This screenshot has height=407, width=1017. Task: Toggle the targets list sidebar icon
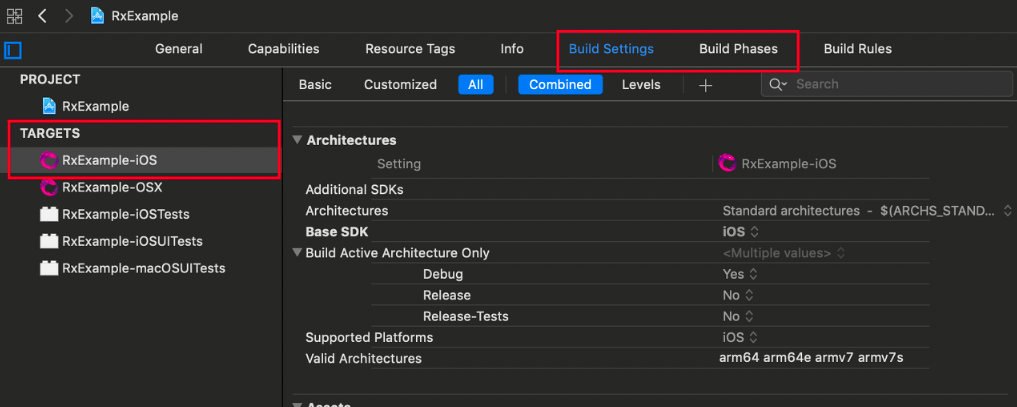pos(13,49)
